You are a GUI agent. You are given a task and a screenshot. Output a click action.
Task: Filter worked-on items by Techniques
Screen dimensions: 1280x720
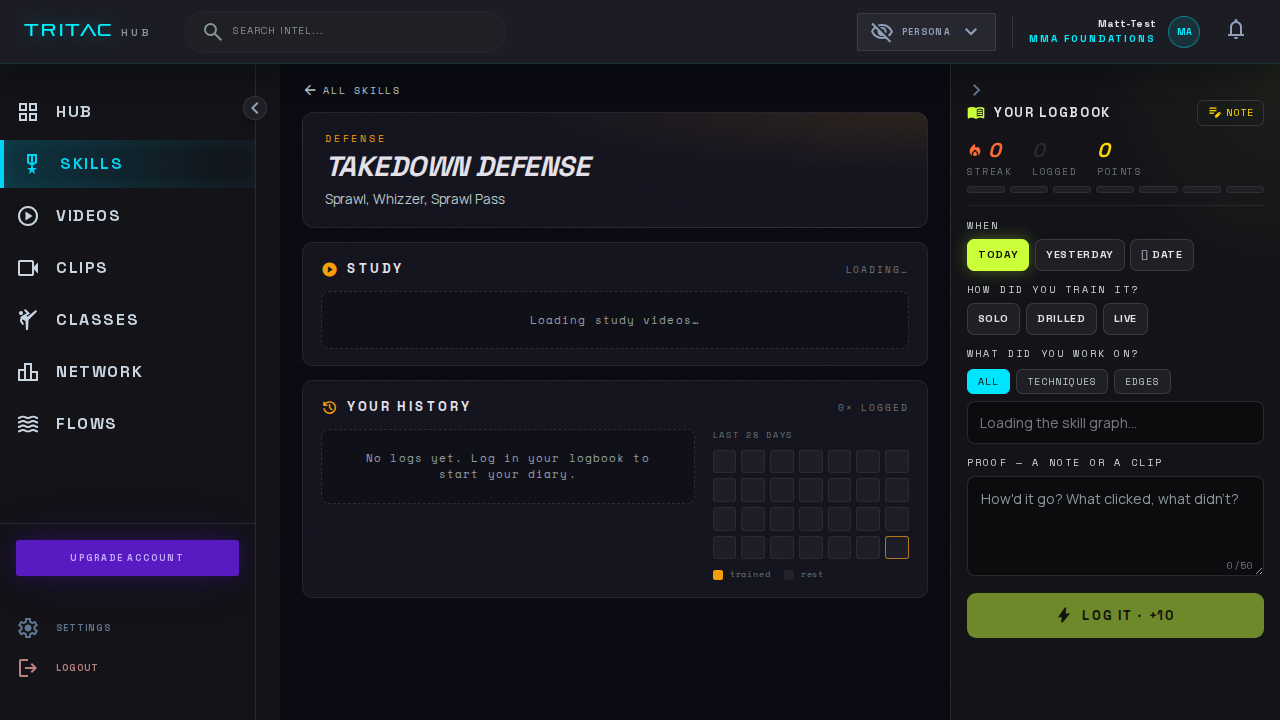pyautogui.click(x=1062, y=382)
